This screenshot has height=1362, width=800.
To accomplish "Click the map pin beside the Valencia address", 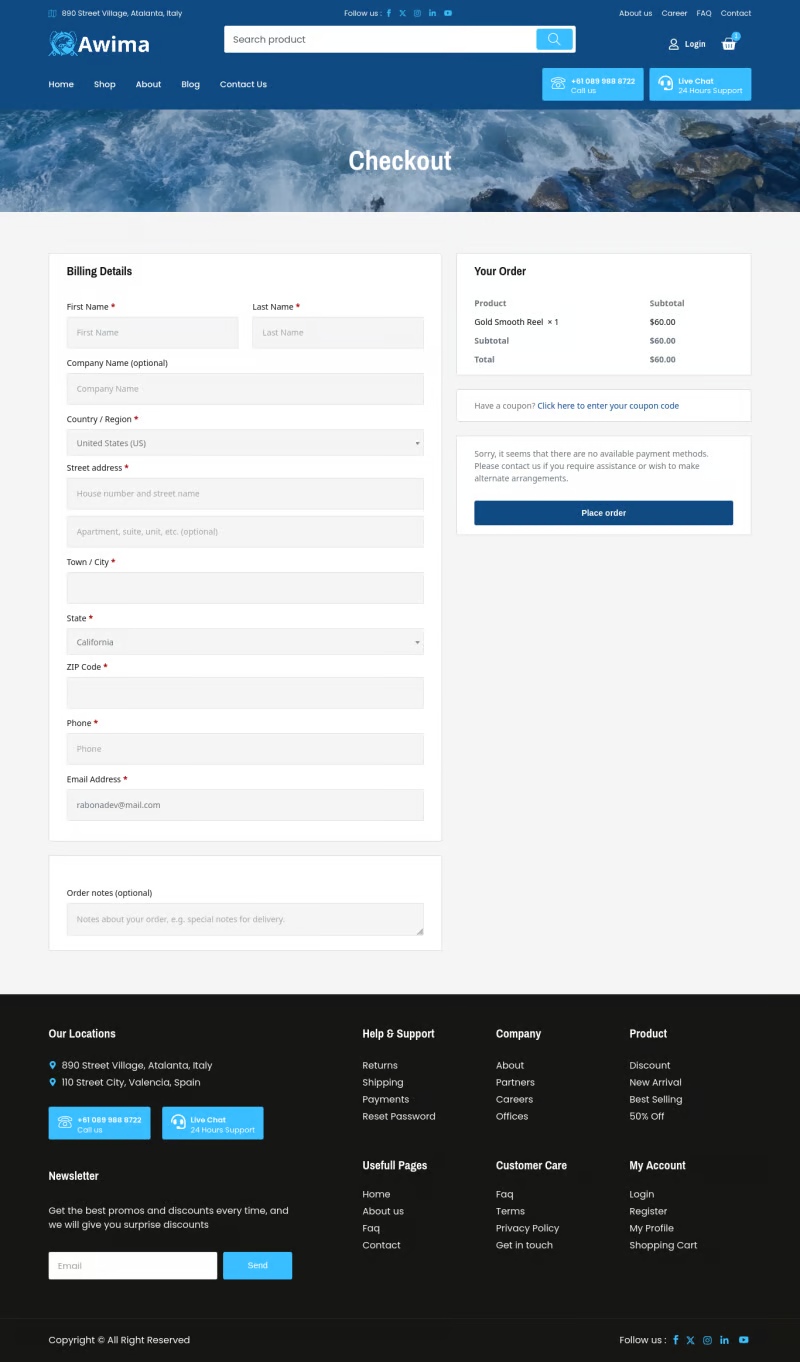I will [52, 1081].
